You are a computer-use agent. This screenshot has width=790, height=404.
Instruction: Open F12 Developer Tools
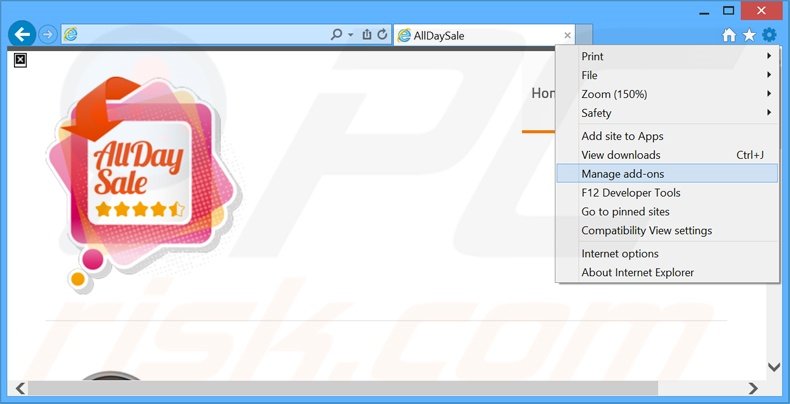(667, 193)
